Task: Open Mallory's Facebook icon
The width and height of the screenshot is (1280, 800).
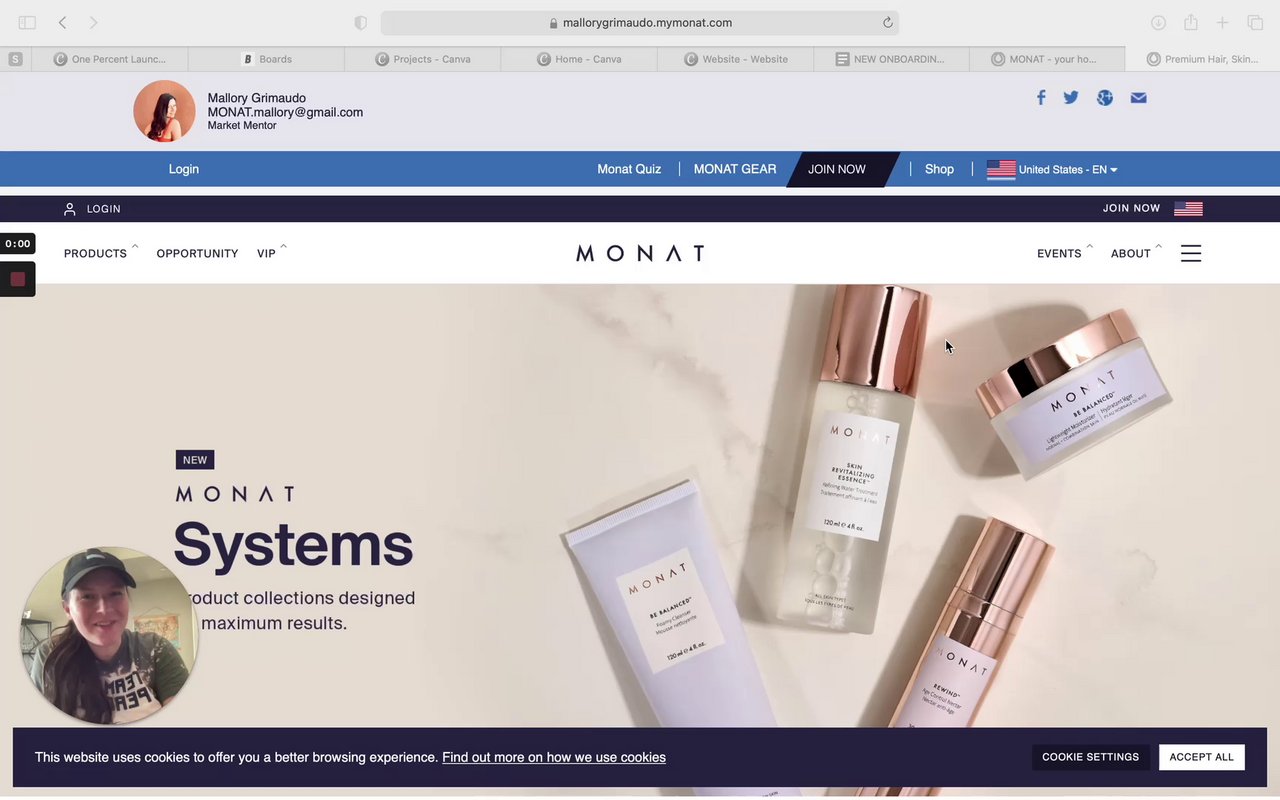Action: coord(1041,97)
